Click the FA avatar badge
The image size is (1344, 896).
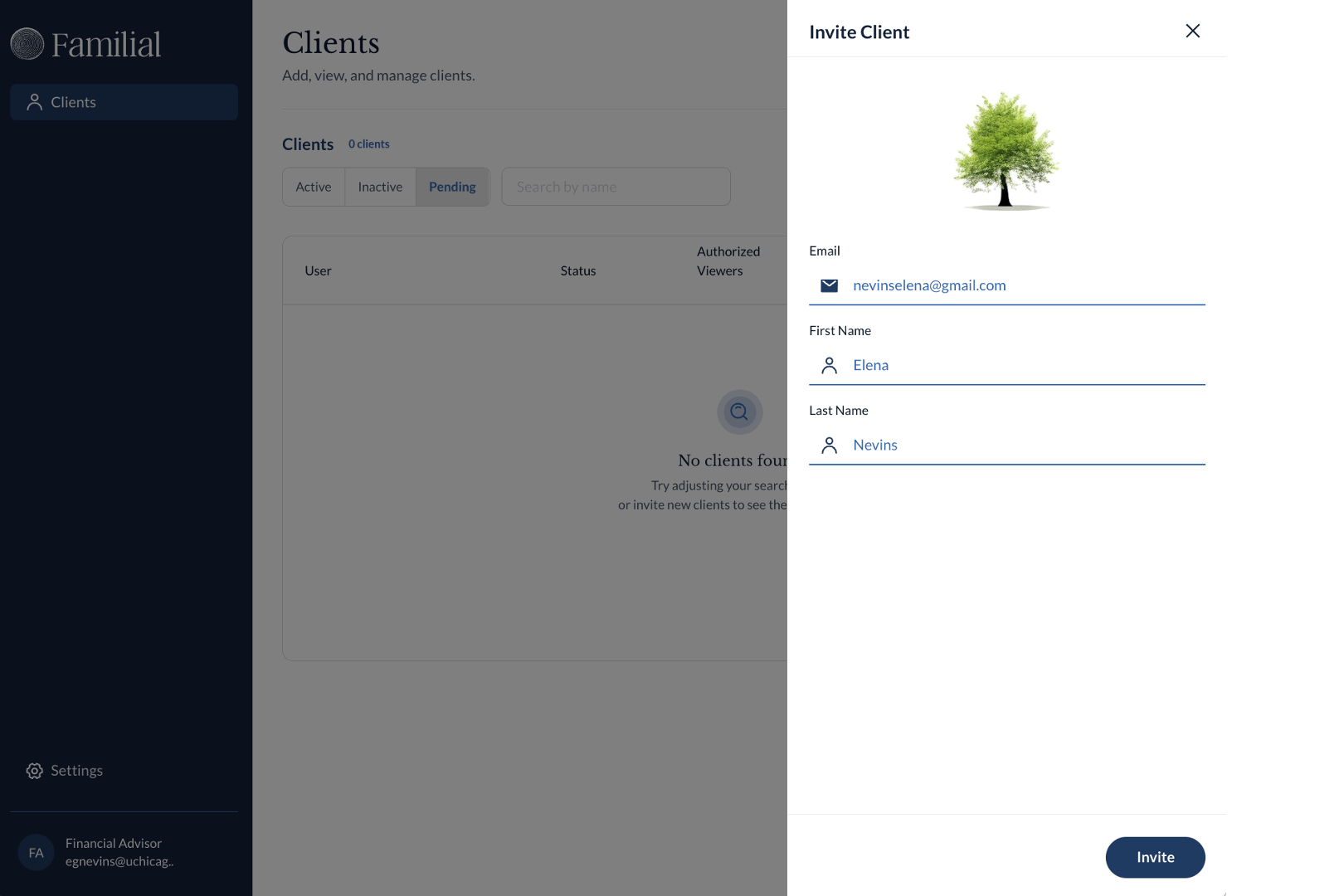click(36, 852)
